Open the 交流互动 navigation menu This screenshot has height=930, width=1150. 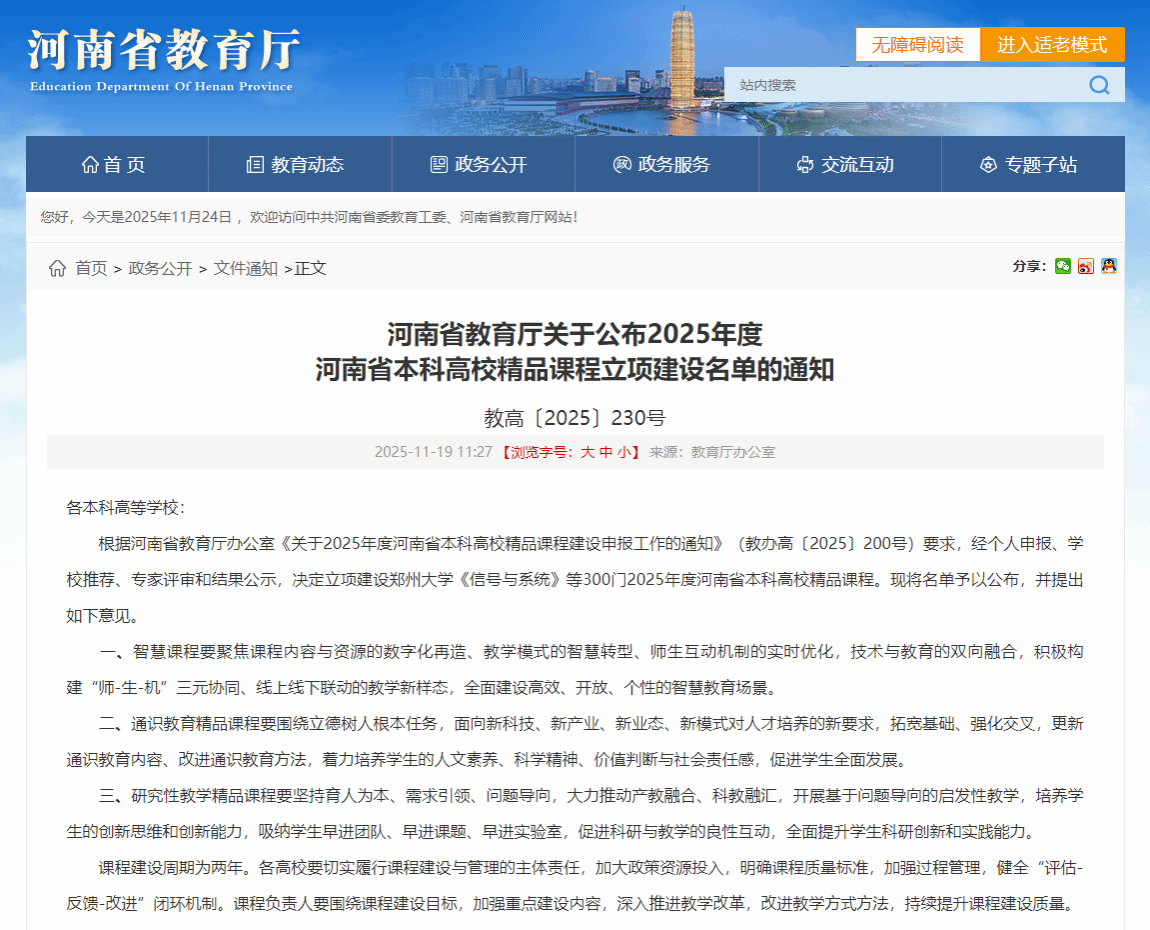coord(845,165)
